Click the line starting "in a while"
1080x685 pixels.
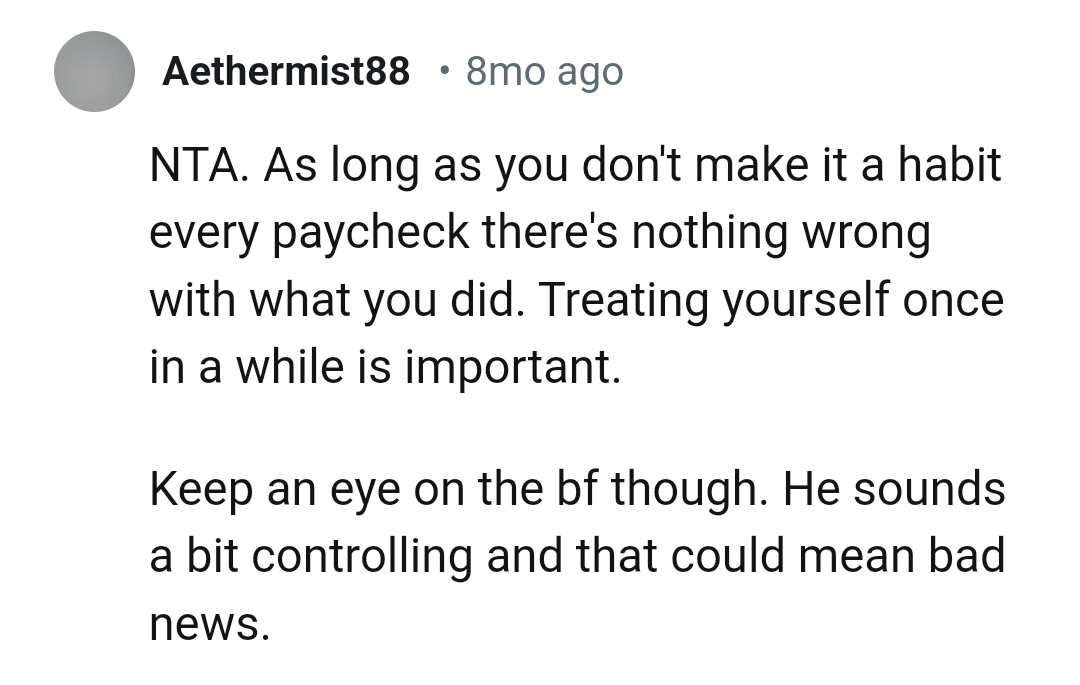point(385,367)
